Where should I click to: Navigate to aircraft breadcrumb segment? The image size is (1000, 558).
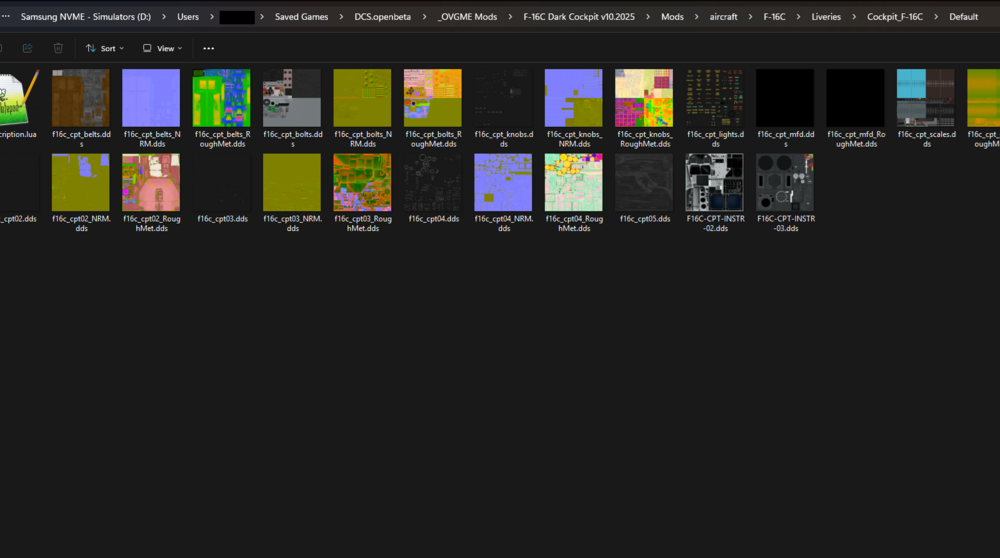tap(724, 17)
